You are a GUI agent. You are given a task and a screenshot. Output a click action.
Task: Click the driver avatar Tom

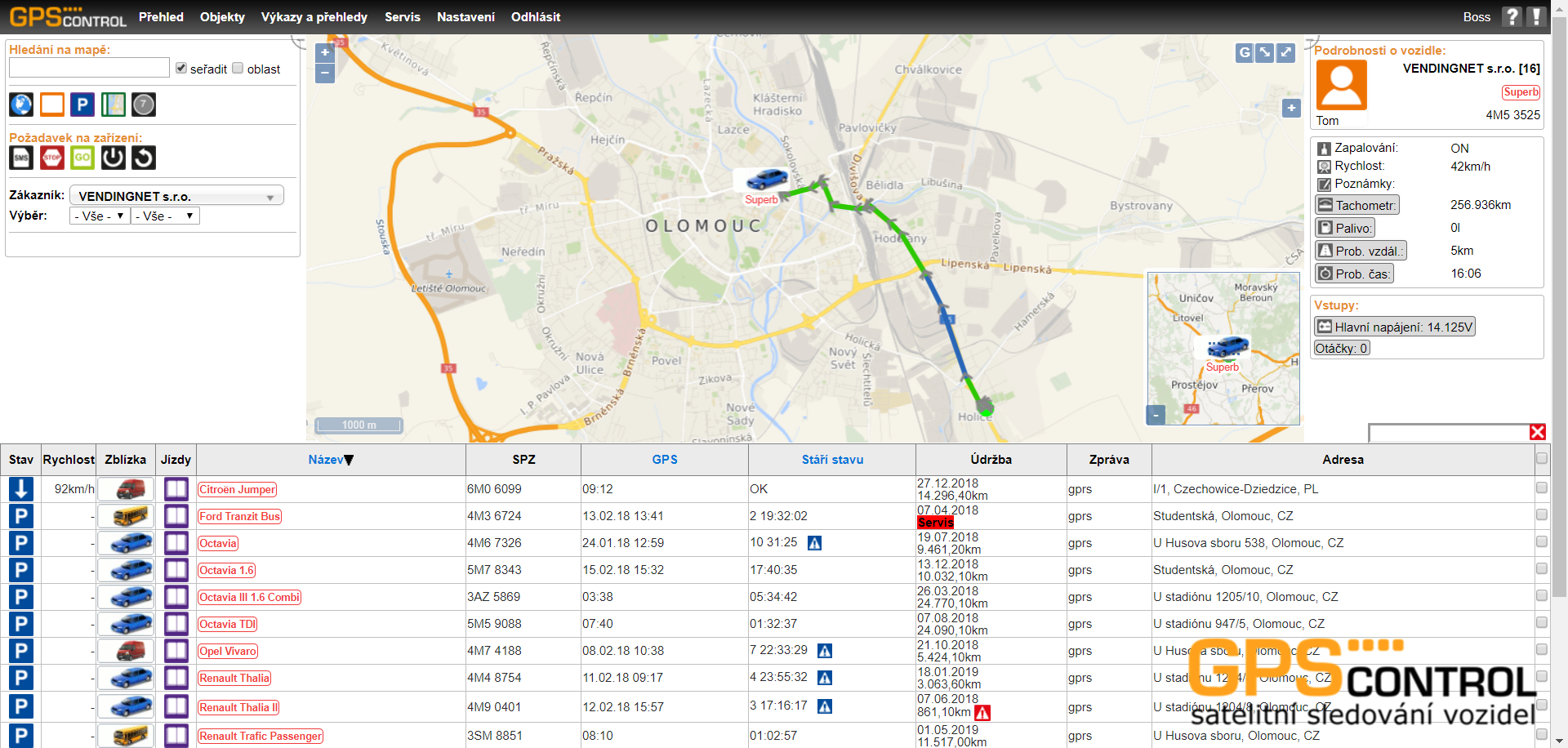pyautogui.click(x=1341, y=85)
